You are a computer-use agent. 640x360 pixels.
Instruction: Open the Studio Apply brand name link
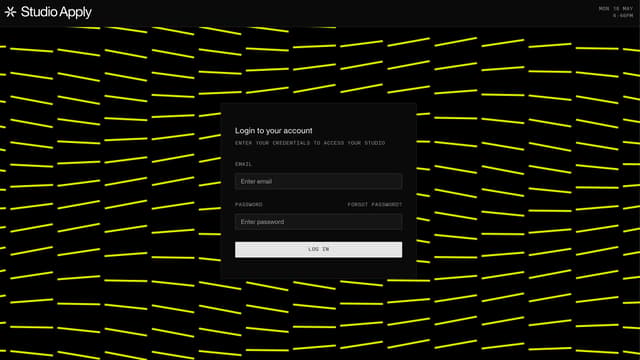[56, 12]
